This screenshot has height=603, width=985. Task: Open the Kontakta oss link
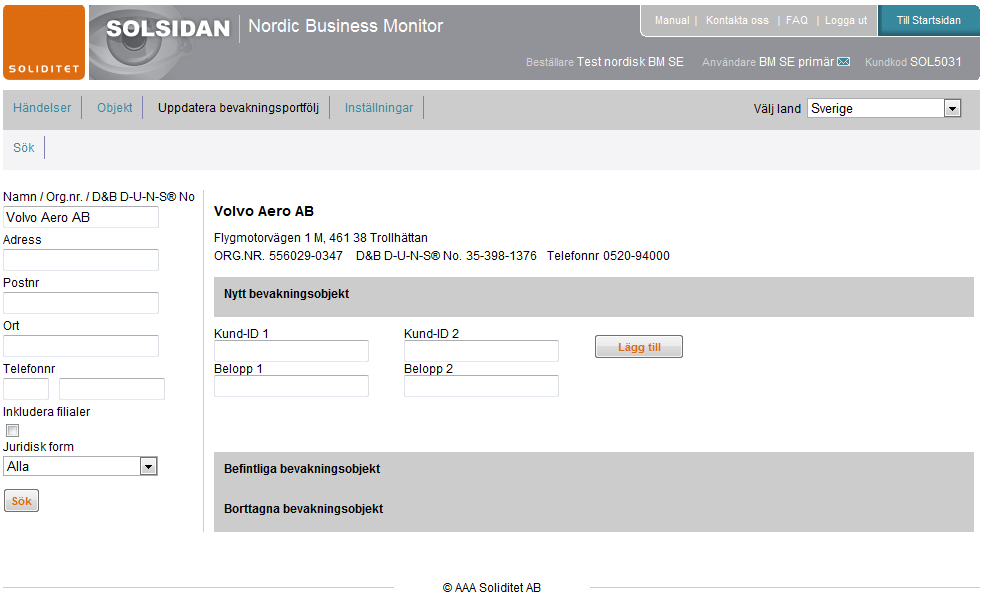737,20
